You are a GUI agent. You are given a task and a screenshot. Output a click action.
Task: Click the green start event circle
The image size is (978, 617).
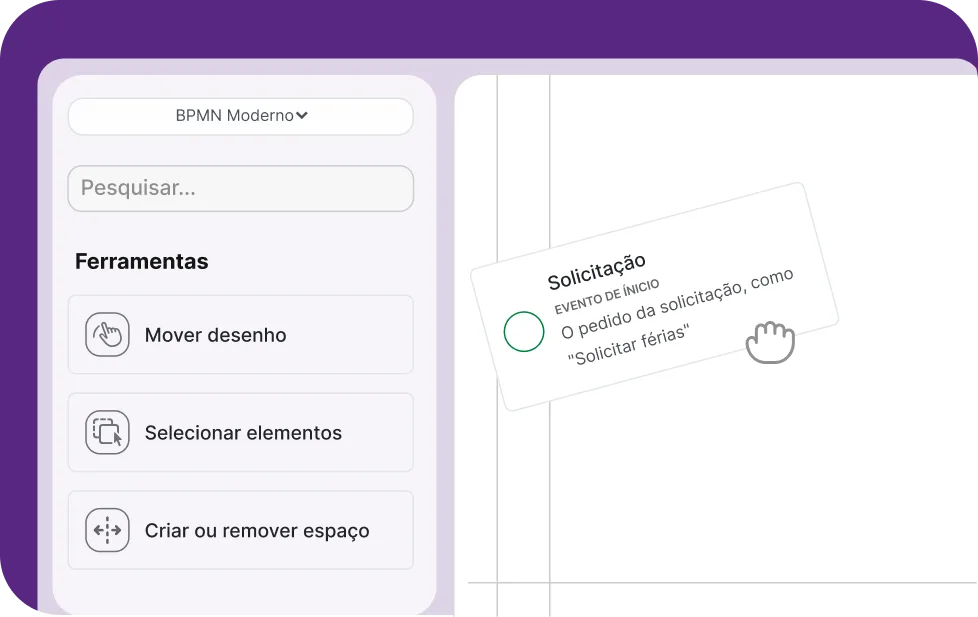524,331
